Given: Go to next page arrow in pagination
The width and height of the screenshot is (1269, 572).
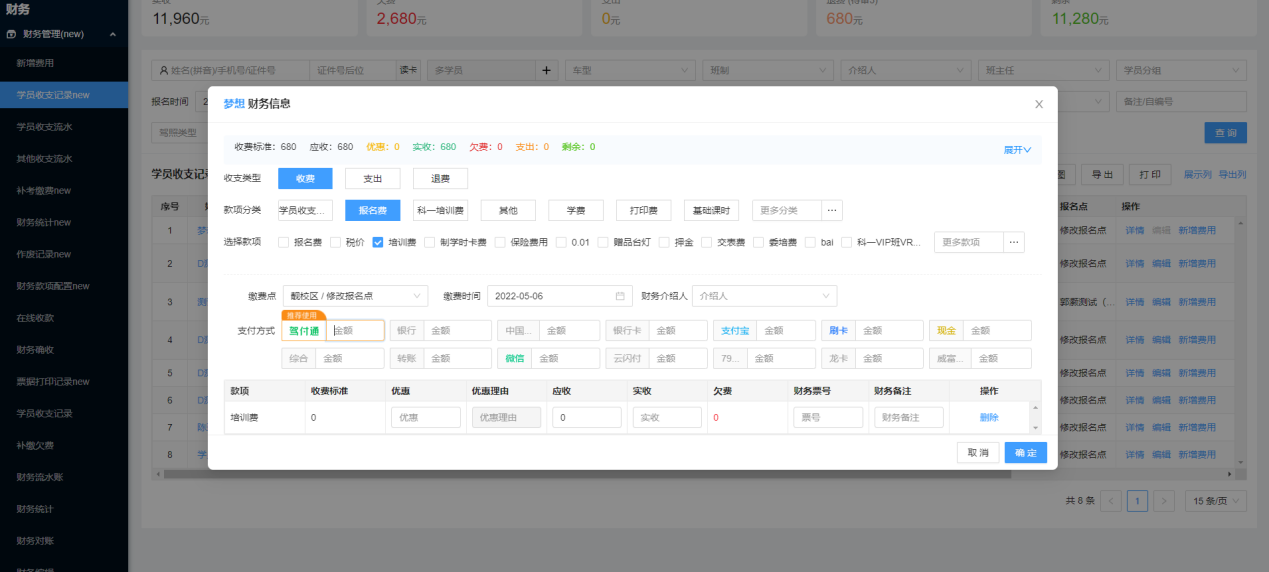Looking at the screenshot, I should (x=1163, y=501).
